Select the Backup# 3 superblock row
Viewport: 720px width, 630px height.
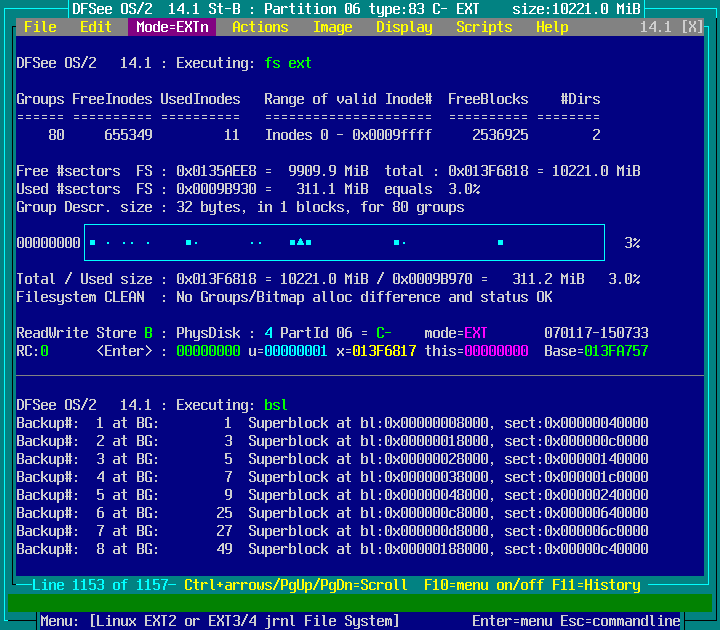click(x=332, y=459)
